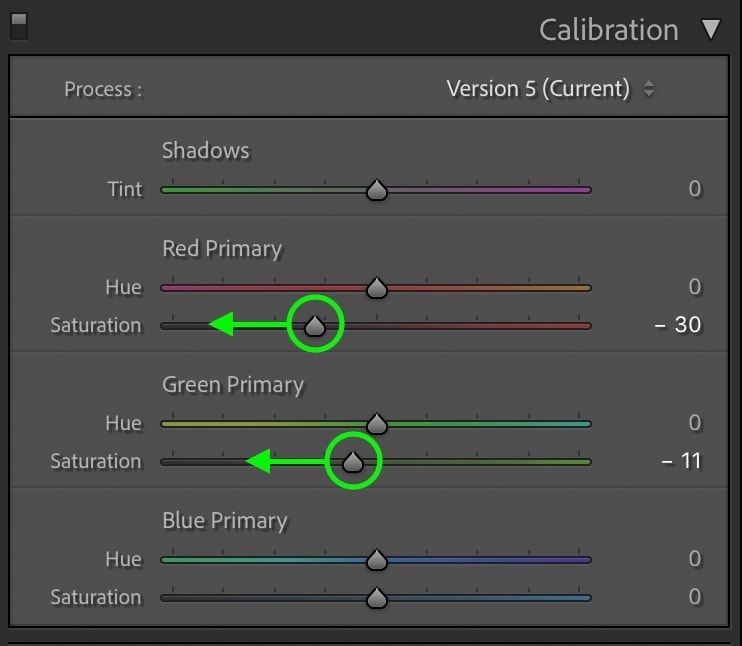Collapse the Calibration panel triangle
The image size is (742, 646).
point(711,29)
